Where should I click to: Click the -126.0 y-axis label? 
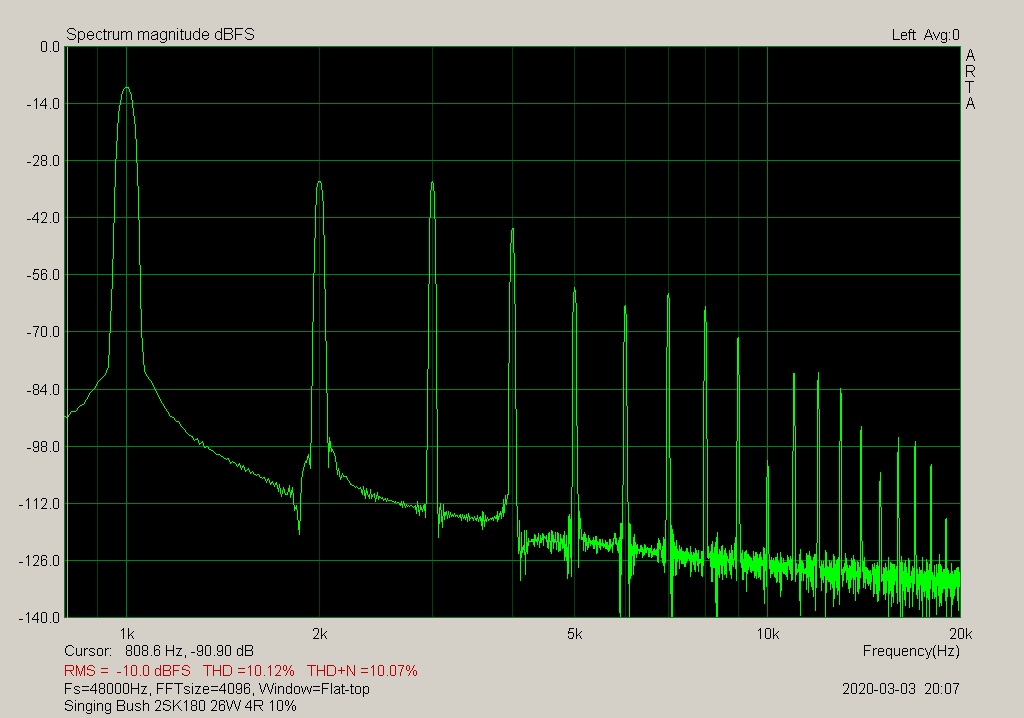pyautogui.click(x=39, y=561)
